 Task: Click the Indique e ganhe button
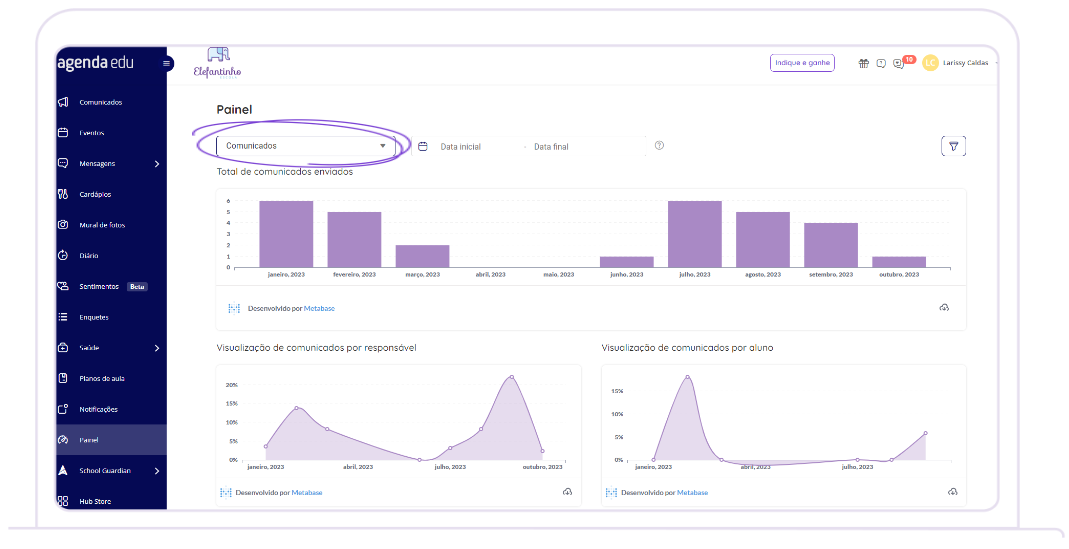point(802,63)
